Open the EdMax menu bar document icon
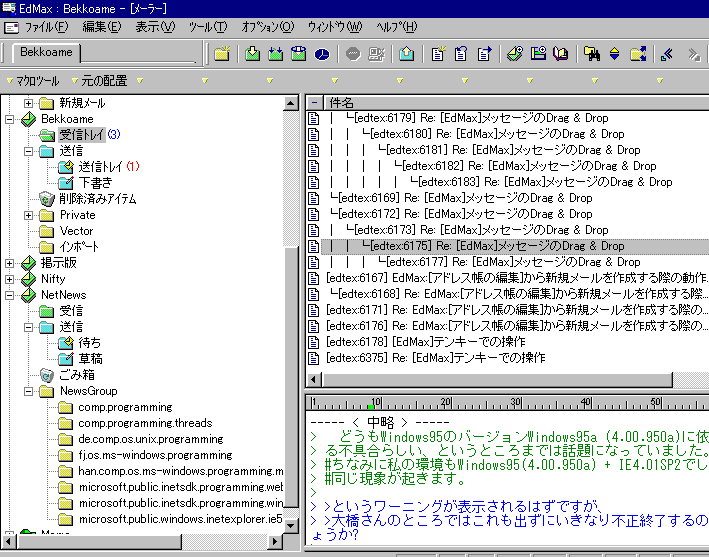This screenshot has height=557, width=709. pos(11,27)
